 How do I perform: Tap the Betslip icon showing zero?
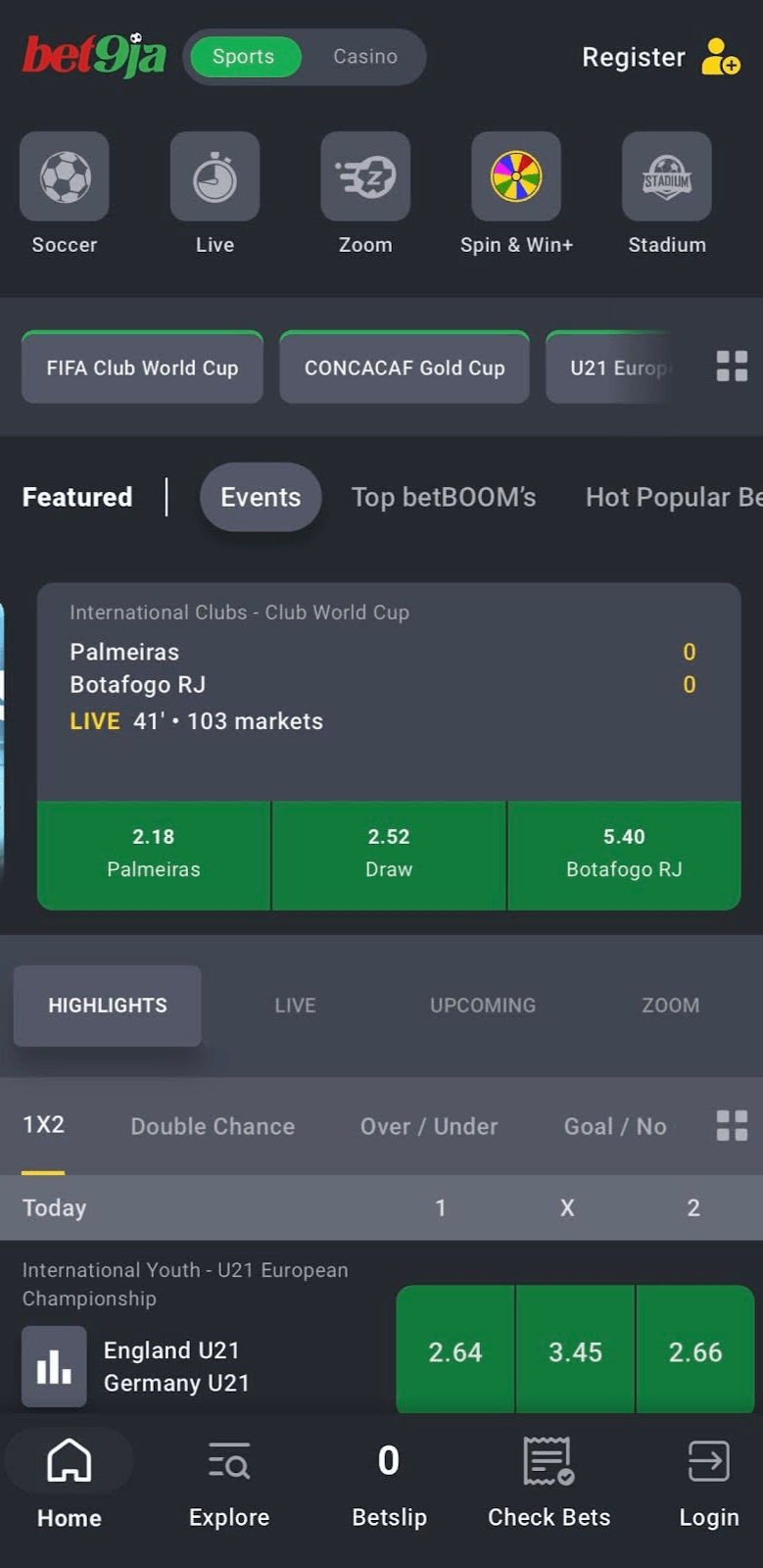388,1460
